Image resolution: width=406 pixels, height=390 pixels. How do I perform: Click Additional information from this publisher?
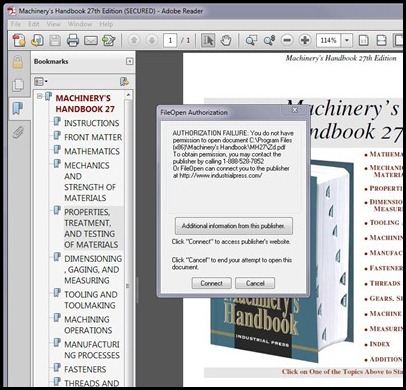(x=234, y=226)
